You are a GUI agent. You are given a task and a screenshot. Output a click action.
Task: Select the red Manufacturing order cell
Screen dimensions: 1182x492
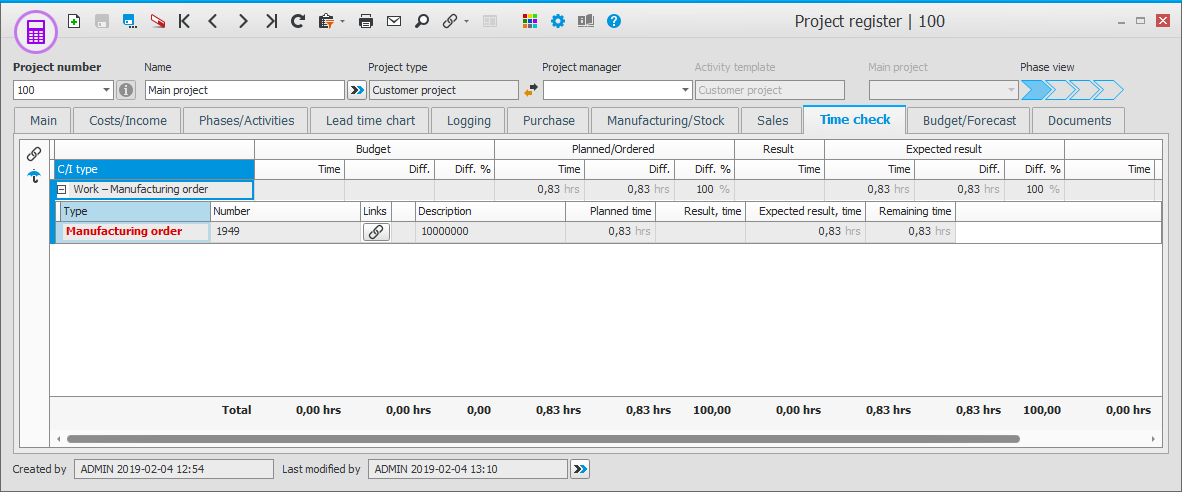point(136,231)
